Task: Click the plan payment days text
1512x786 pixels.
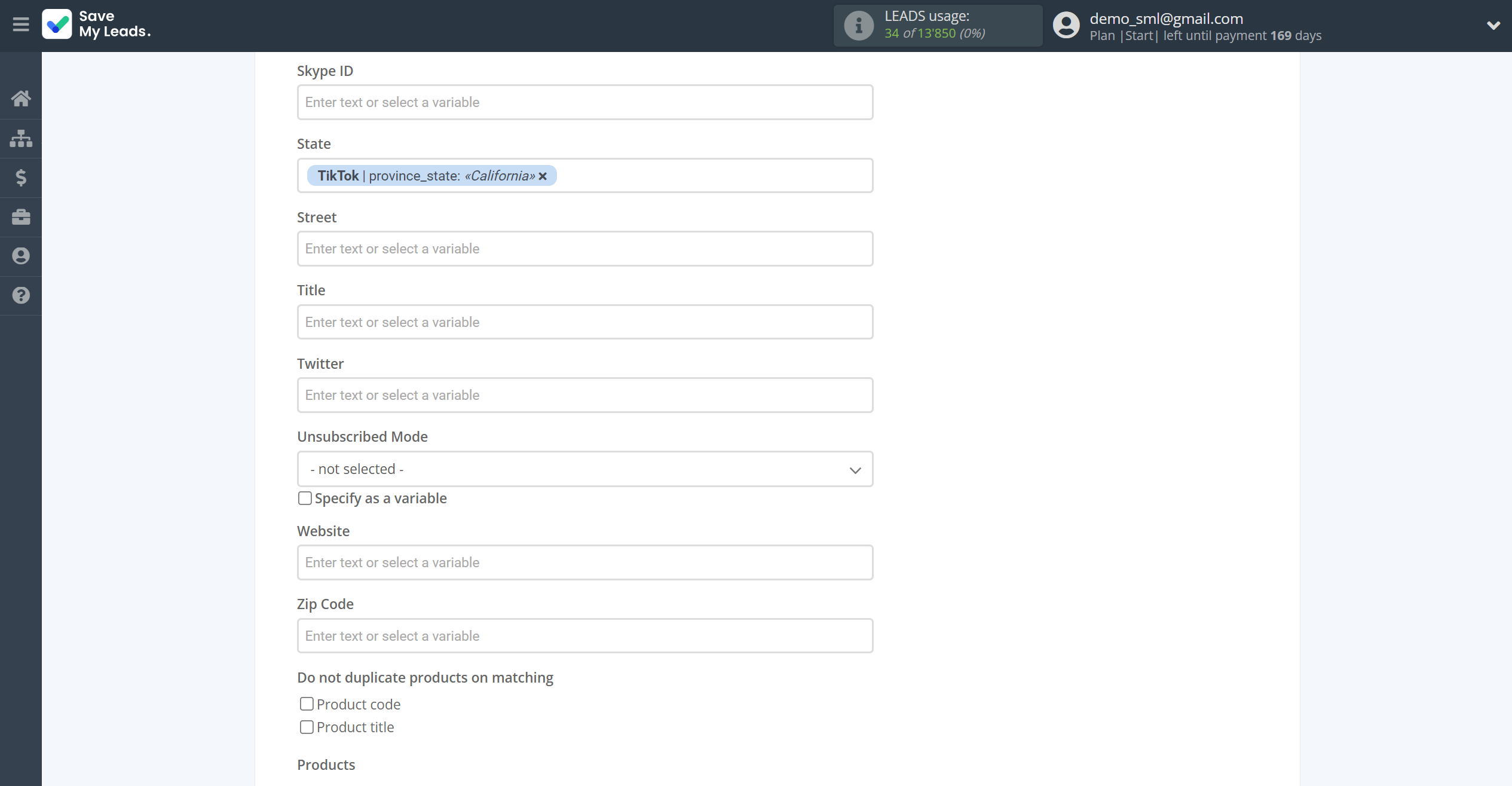Action: 1205,36
